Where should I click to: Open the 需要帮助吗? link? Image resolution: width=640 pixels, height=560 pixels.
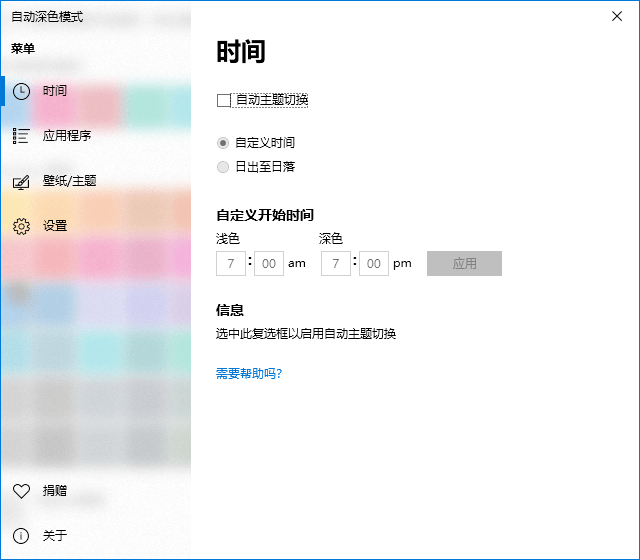(249, 373)
